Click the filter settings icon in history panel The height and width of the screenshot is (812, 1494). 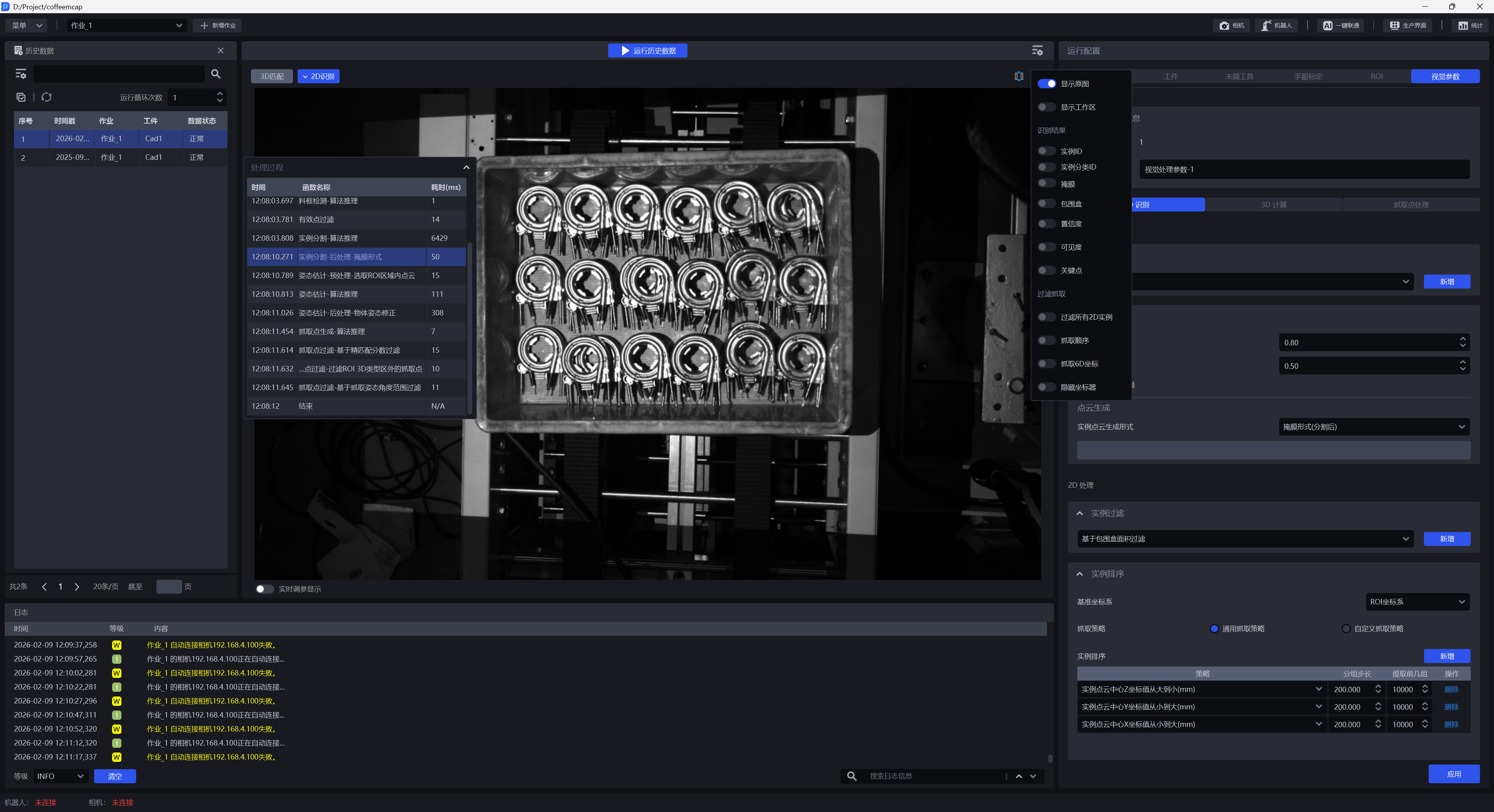[x=21, y=73]
